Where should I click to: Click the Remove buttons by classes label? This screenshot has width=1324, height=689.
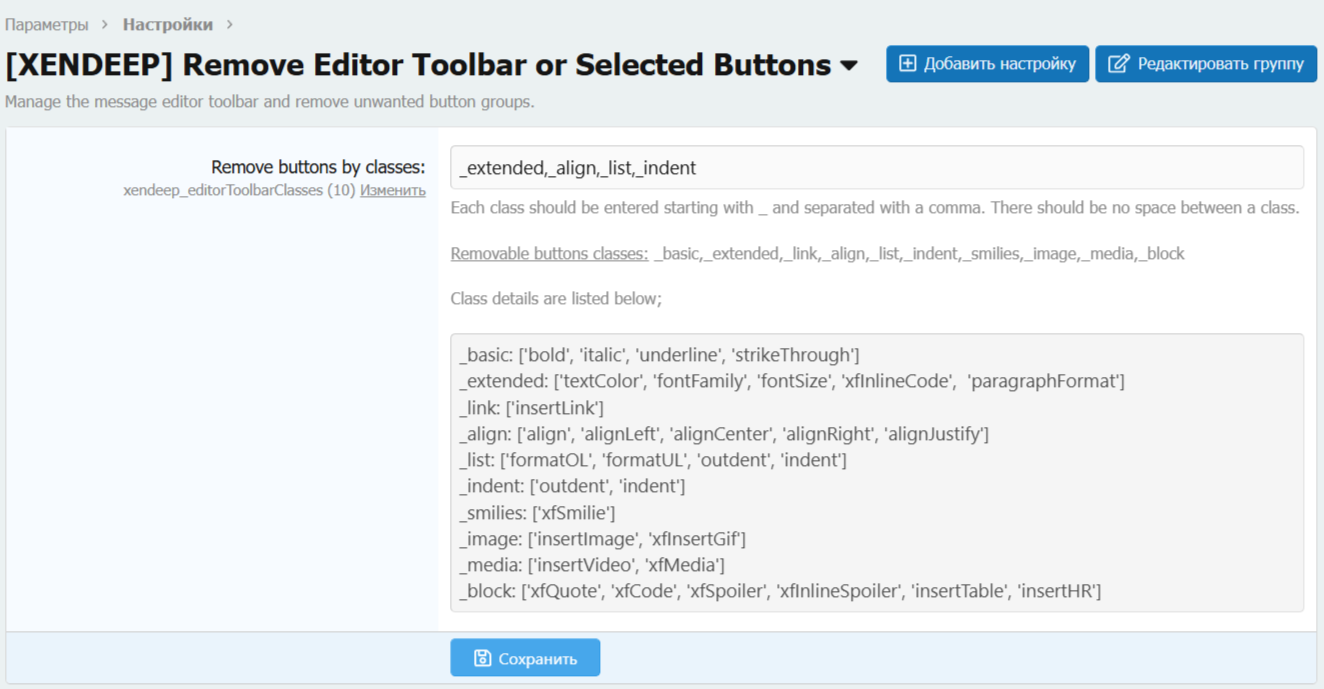(318, 167)
